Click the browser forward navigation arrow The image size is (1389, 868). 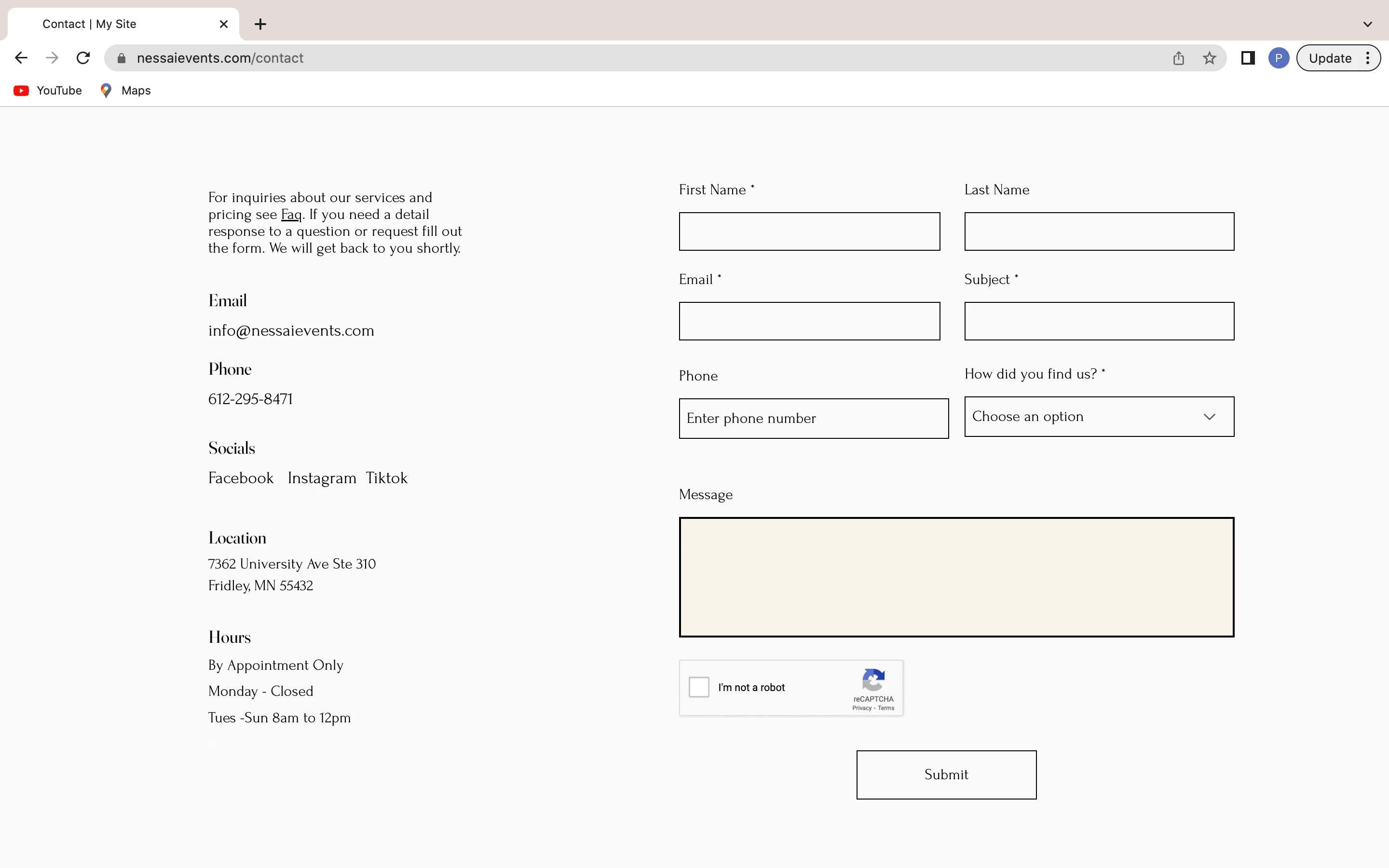point(52,57)
